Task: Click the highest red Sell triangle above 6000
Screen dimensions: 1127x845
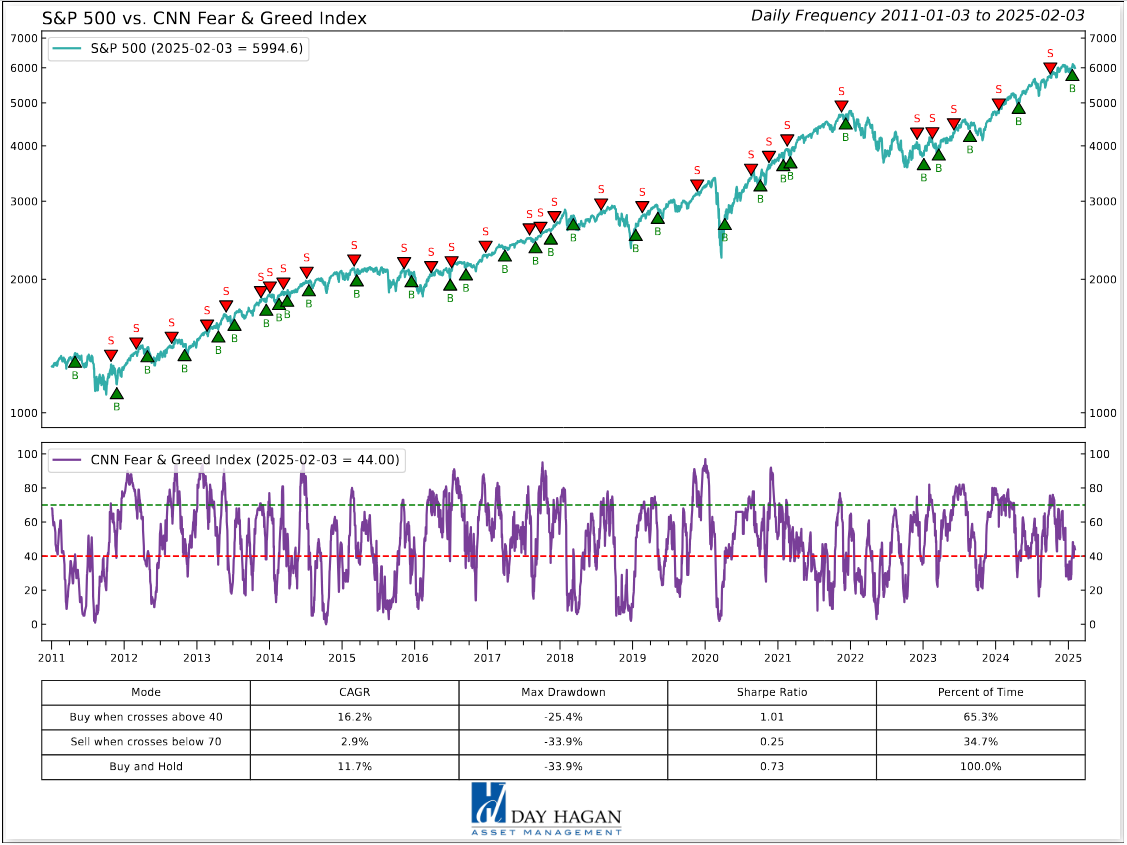Action: click(1050, 68)
